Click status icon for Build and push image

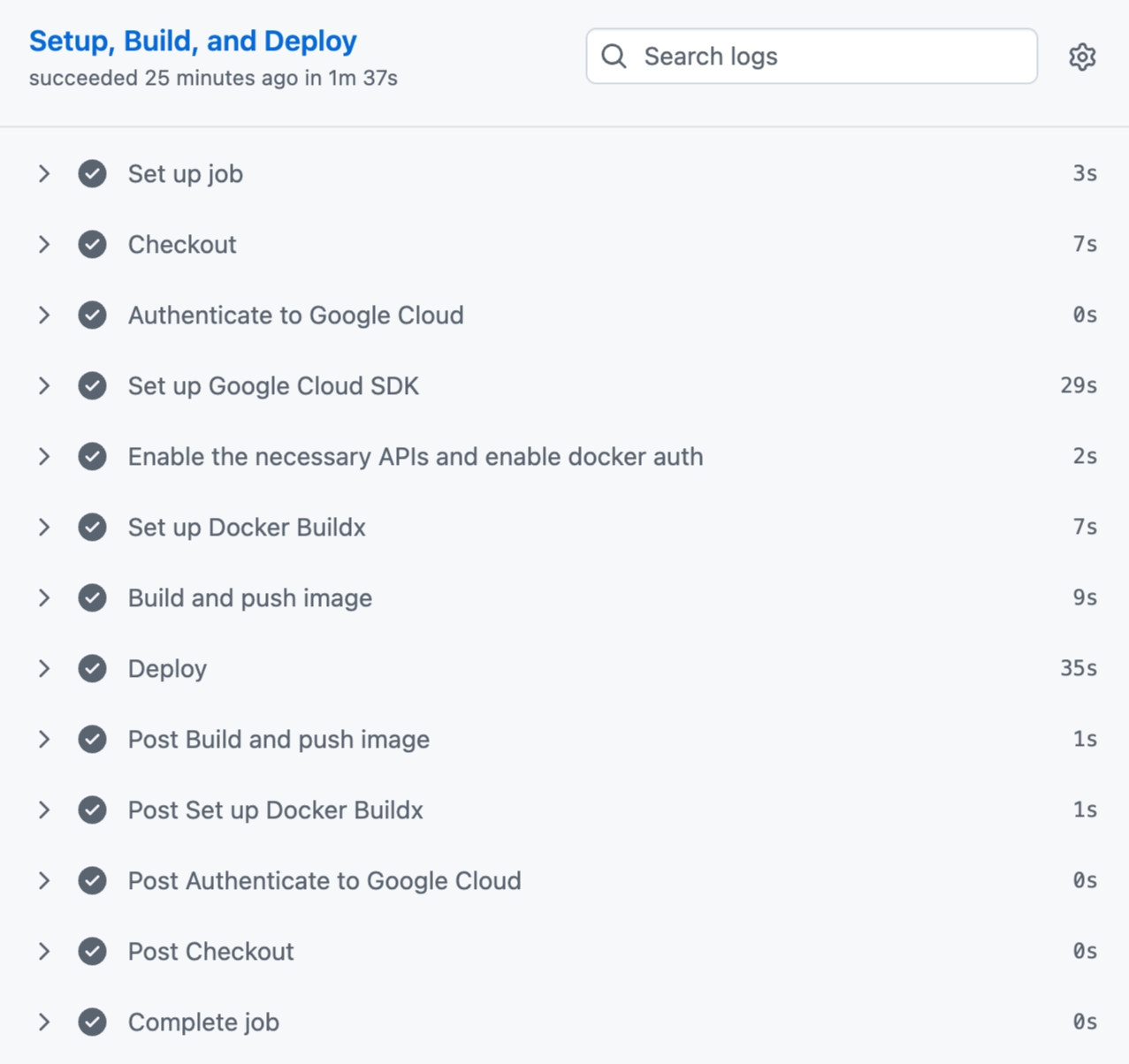pyautogui.click(x=92, y=598)
